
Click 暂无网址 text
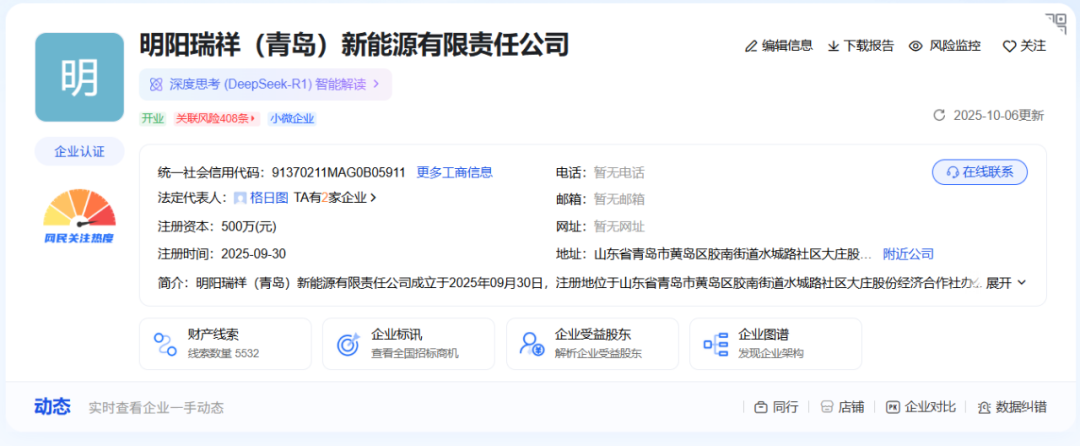[x=619, y=226]
